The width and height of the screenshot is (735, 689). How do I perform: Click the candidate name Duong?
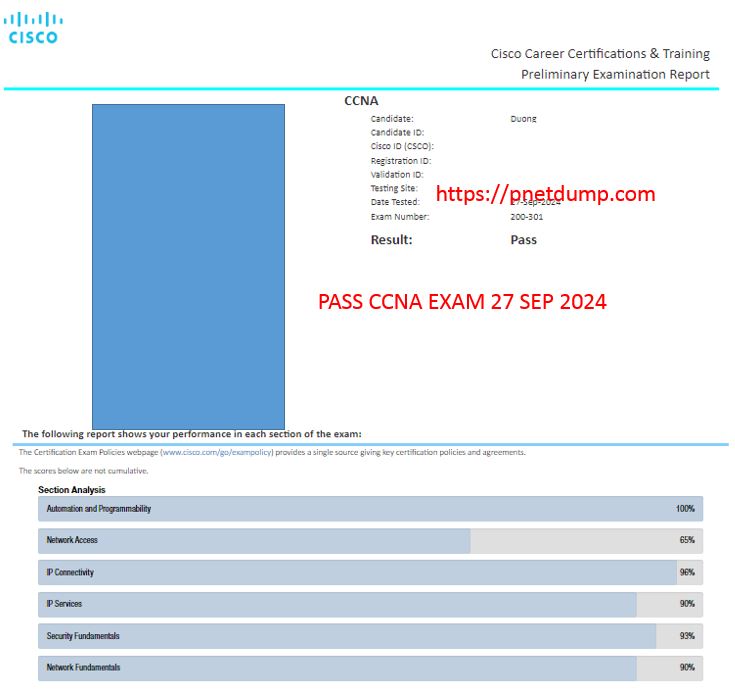(523, 119)
